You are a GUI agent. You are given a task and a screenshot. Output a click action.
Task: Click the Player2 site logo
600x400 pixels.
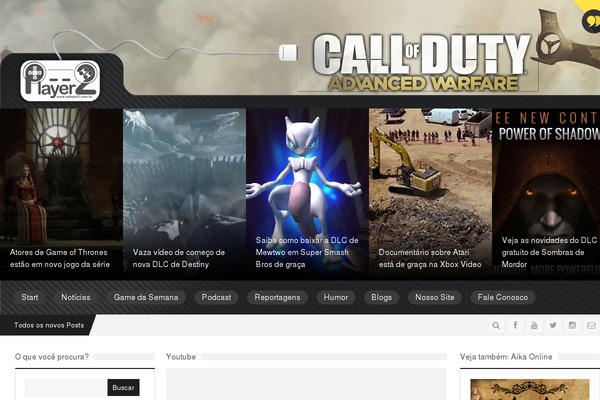pos(60,81)
